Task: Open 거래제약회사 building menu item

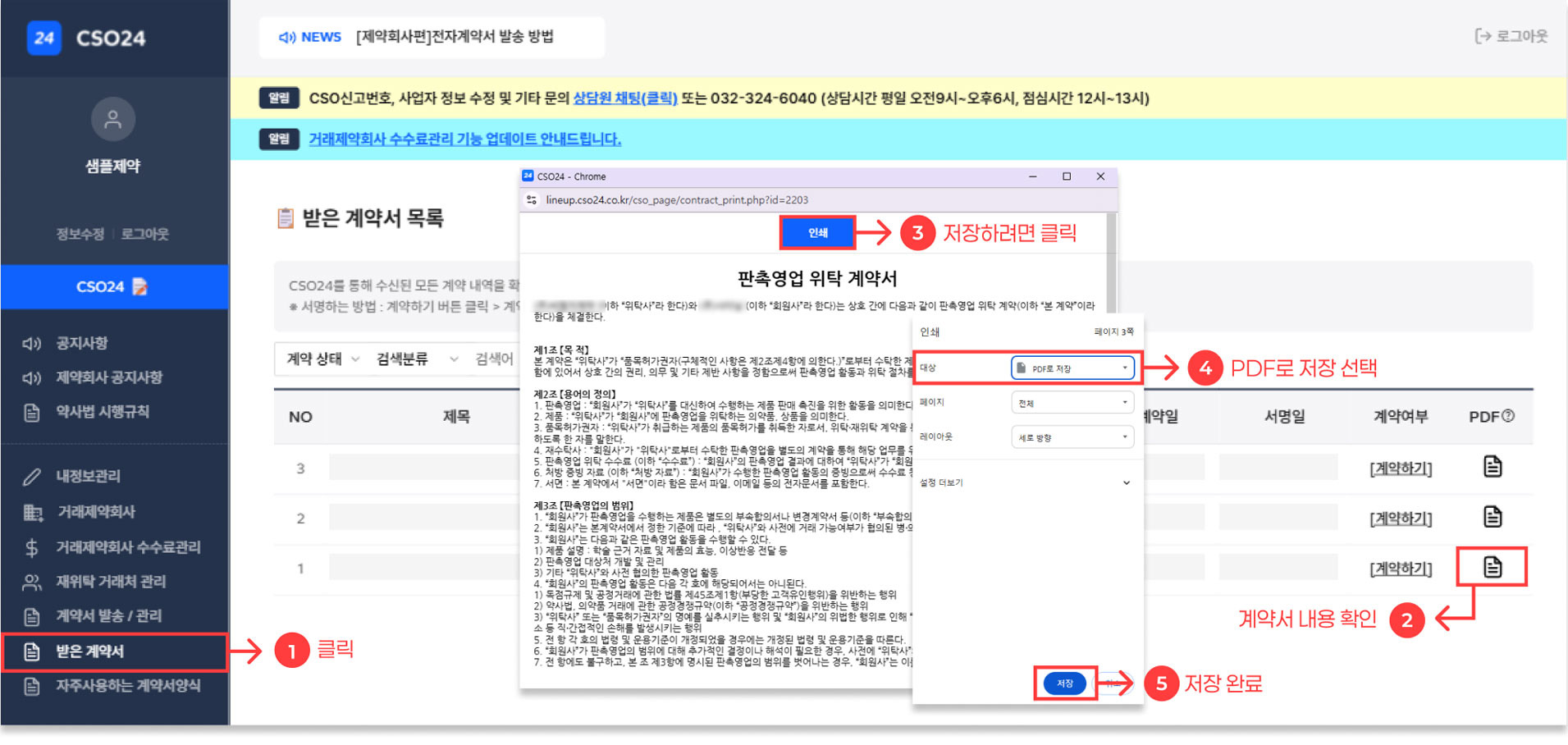Action: (80, 512)
